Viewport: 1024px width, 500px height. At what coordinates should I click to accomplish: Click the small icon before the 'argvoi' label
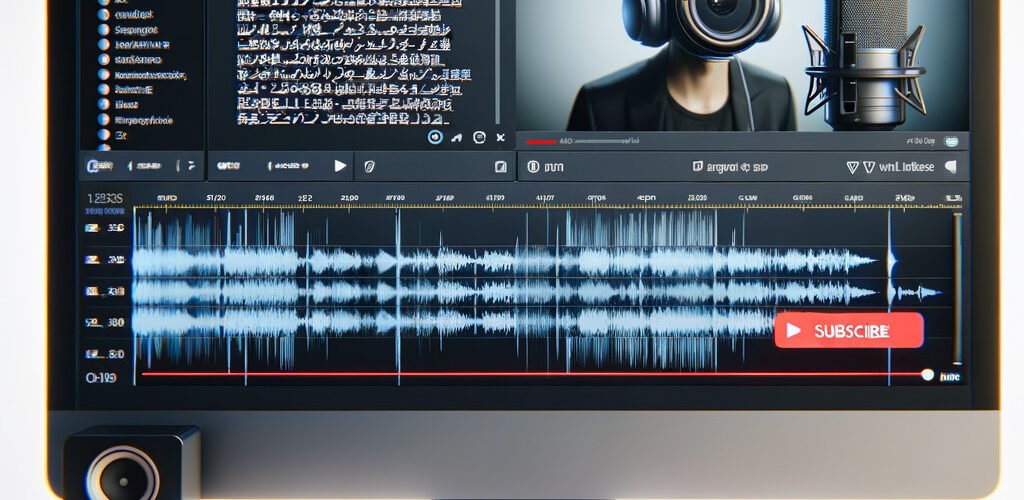697,167
